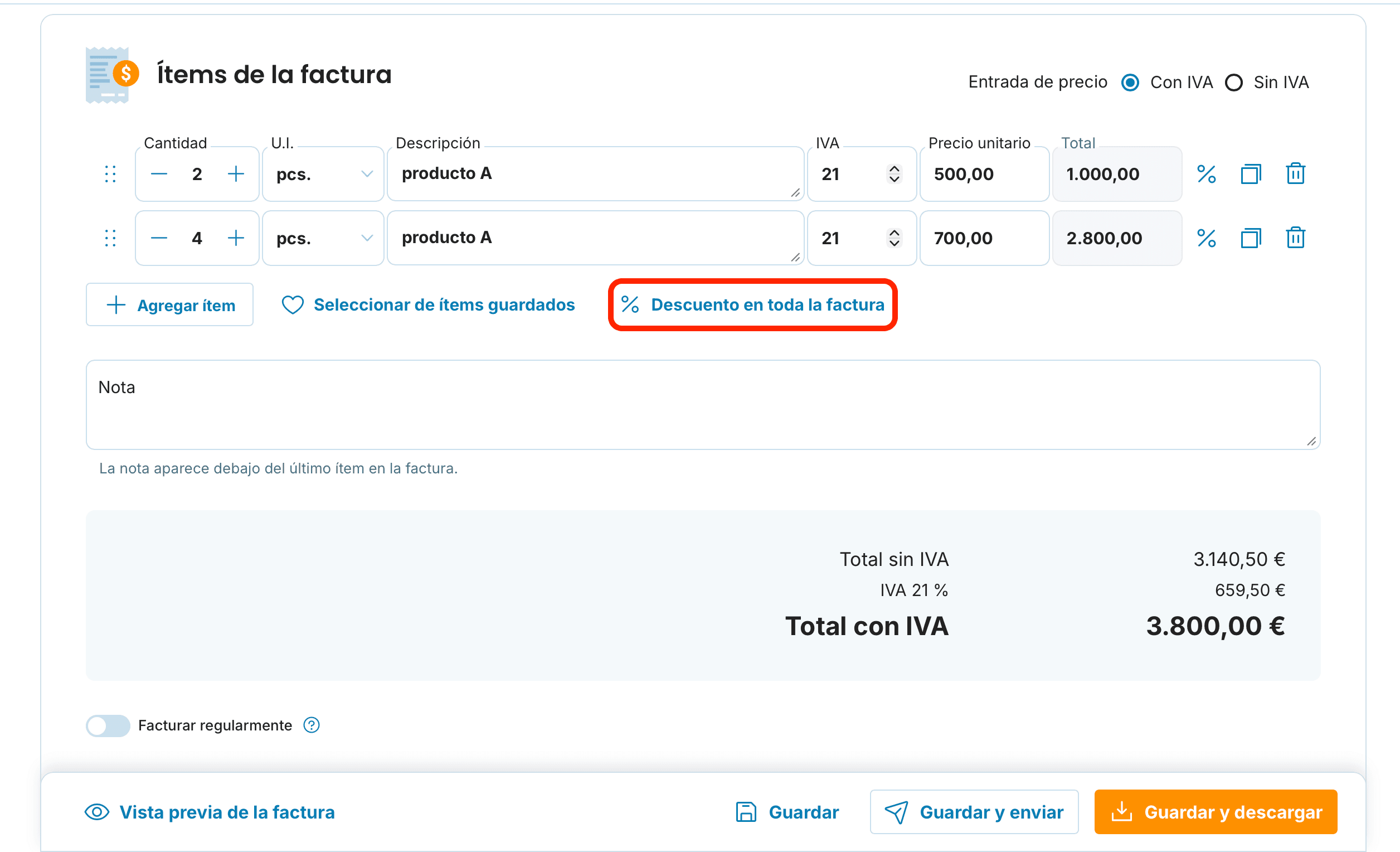
Task: Increase quantity of the first item (2)
Action: [x=236, y=174]
